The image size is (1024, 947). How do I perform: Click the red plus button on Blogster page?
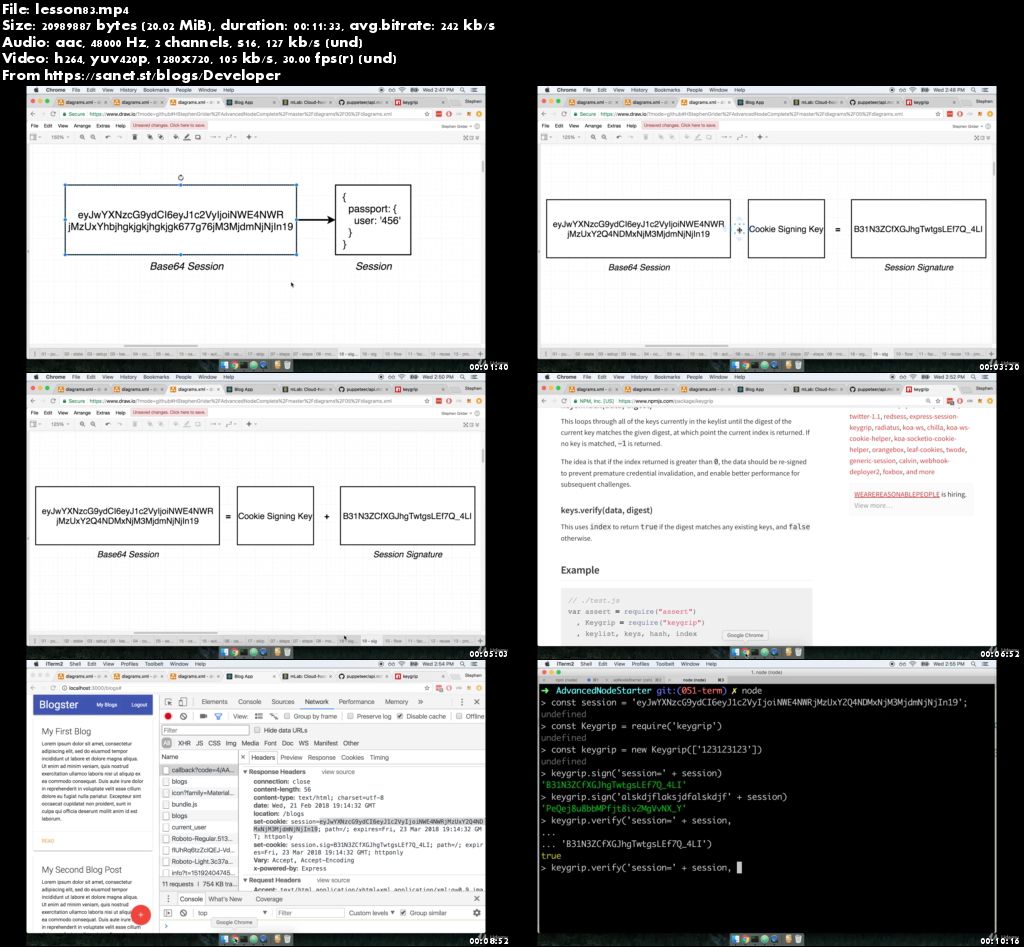click(140, 914)
